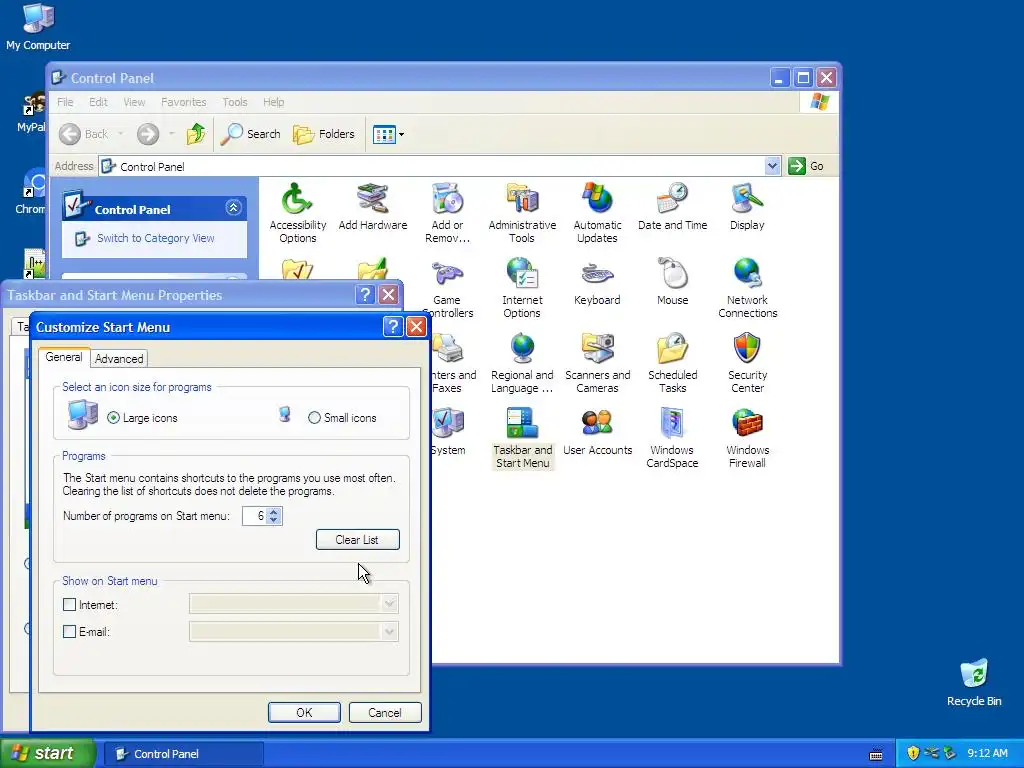Open Printers and Faxes icon
Viewport: 1024px width, 768px height.
[455, 363]
